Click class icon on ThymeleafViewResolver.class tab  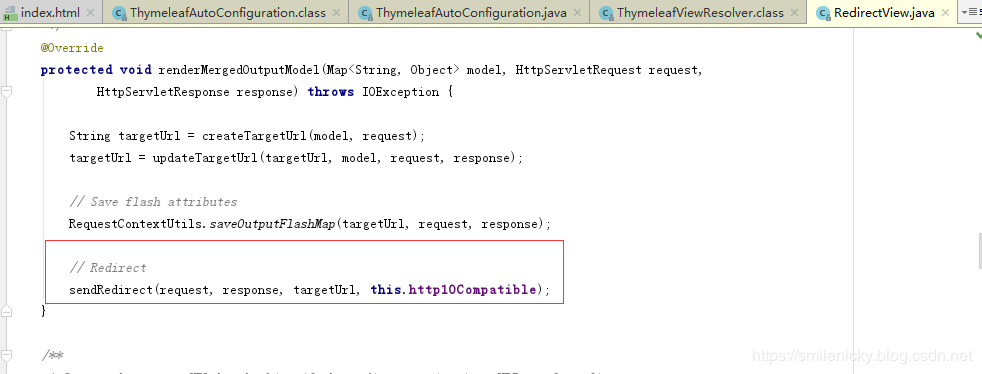(606, 13)
